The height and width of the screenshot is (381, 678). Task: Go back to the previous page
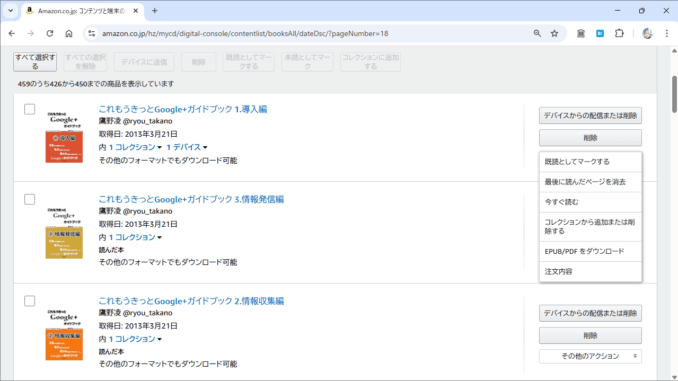(x=12, y=33)
